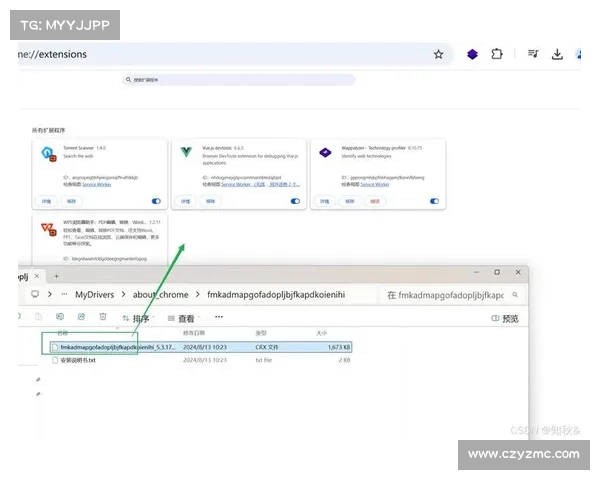Toggle off the Vue.js devtools extension

coord(295,201)
